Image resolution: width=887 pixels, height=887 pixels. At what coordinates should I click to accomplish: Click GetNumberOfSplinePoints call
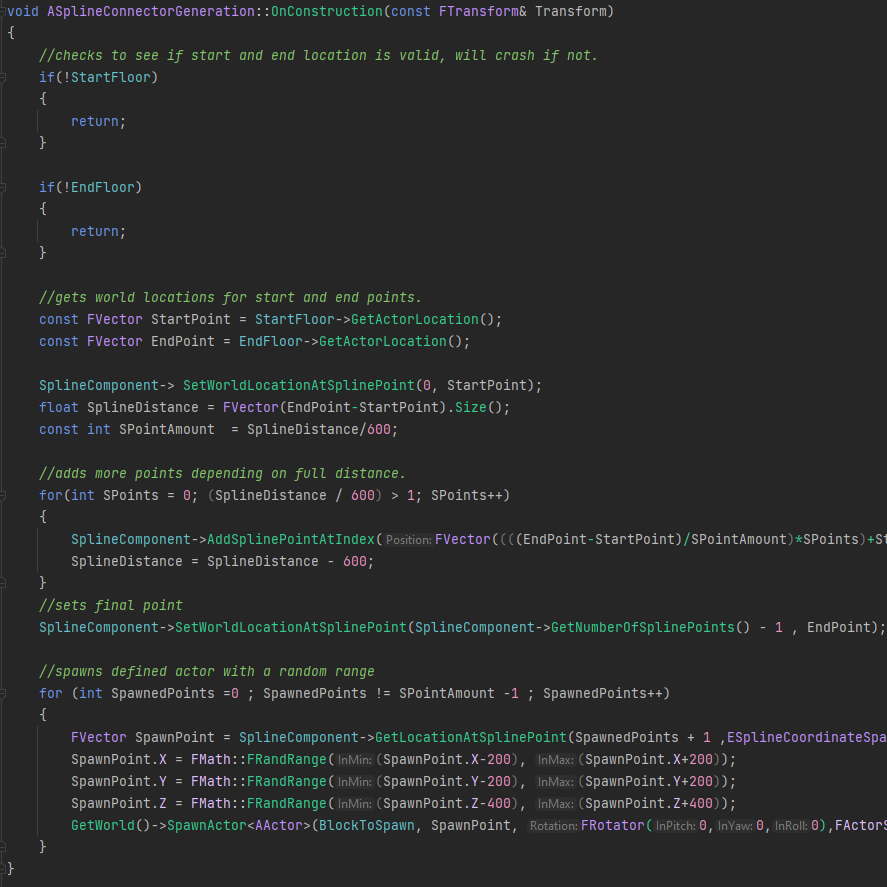coord(643,627)
